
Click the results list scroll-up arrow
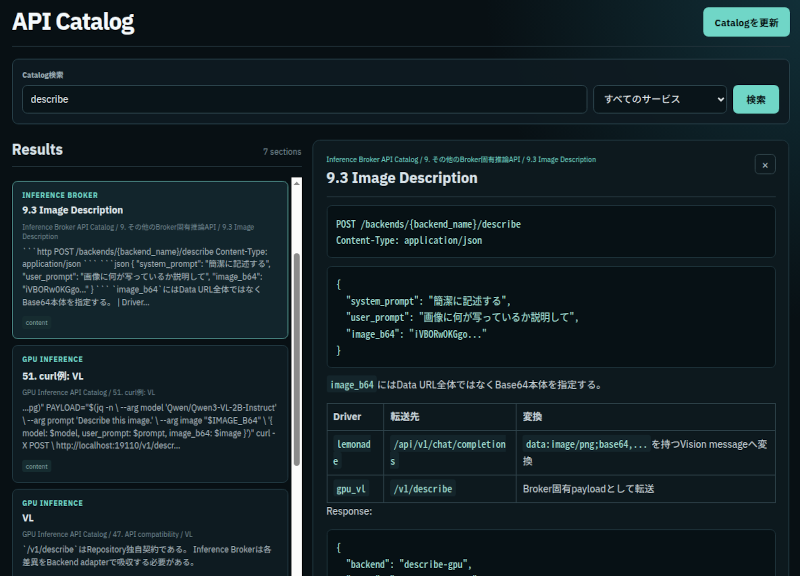tap(296, 183)
